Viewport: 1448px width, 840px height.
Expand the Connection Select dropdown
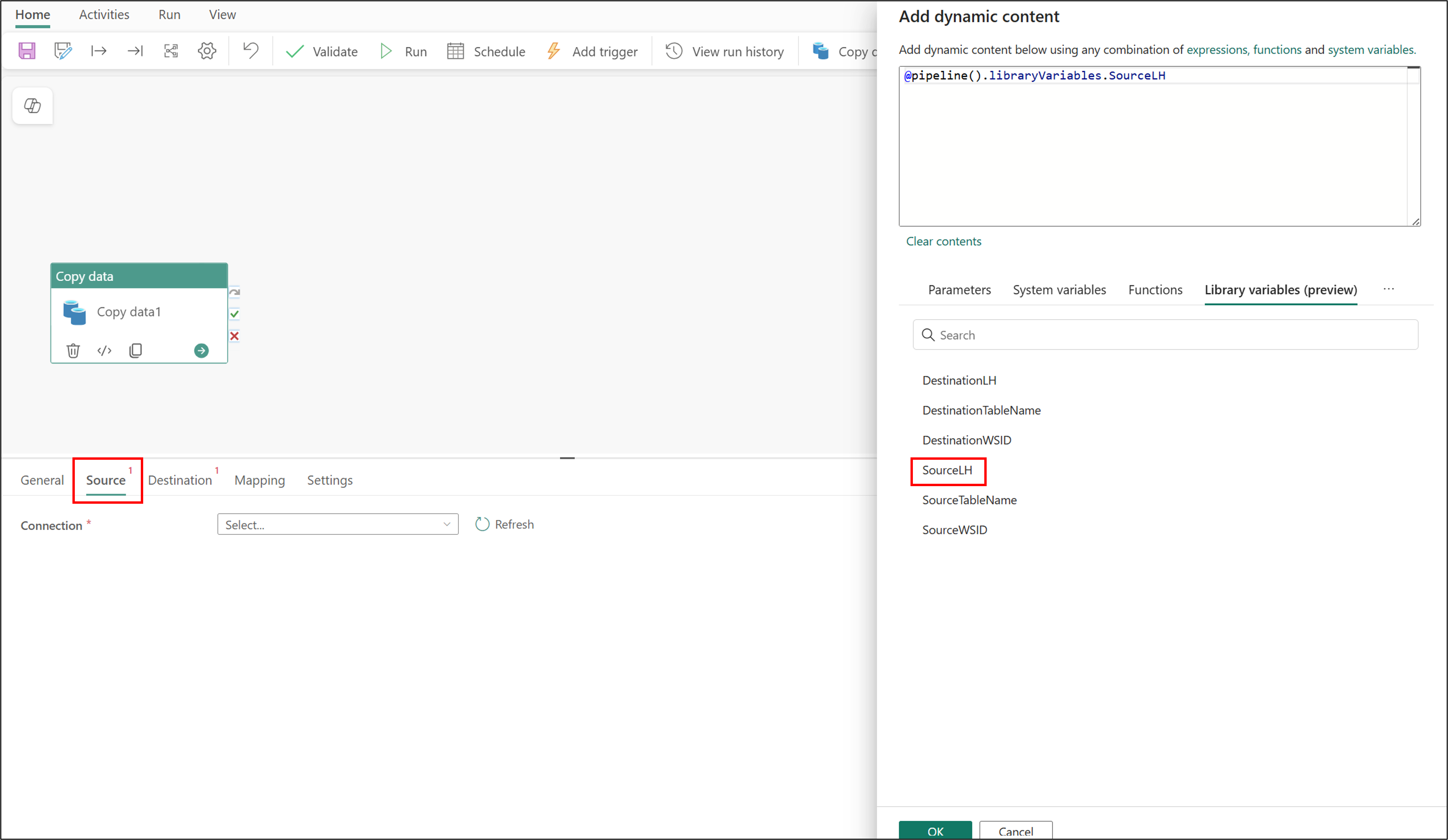[337, 524]
